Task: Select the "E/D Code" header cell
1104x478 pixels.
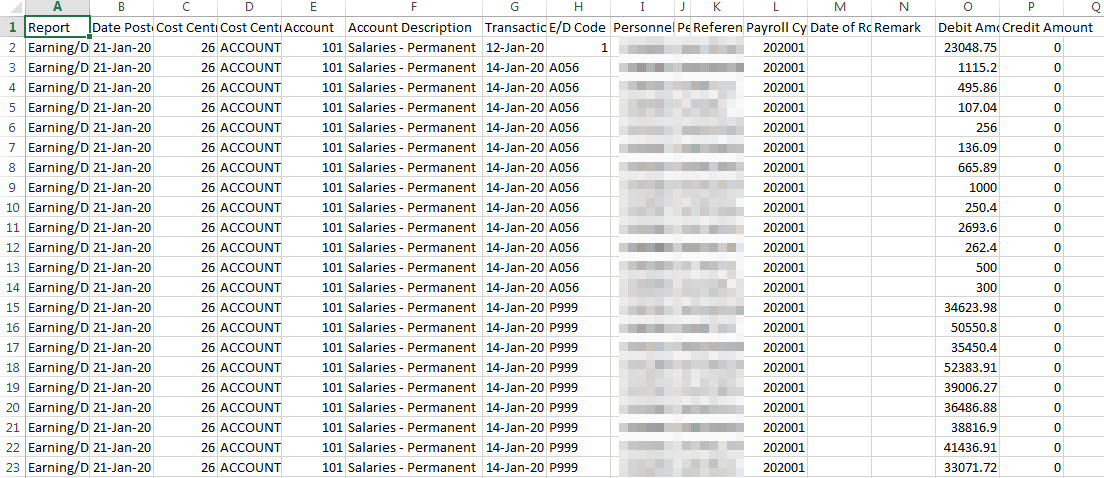Action: tap(577, 27)
